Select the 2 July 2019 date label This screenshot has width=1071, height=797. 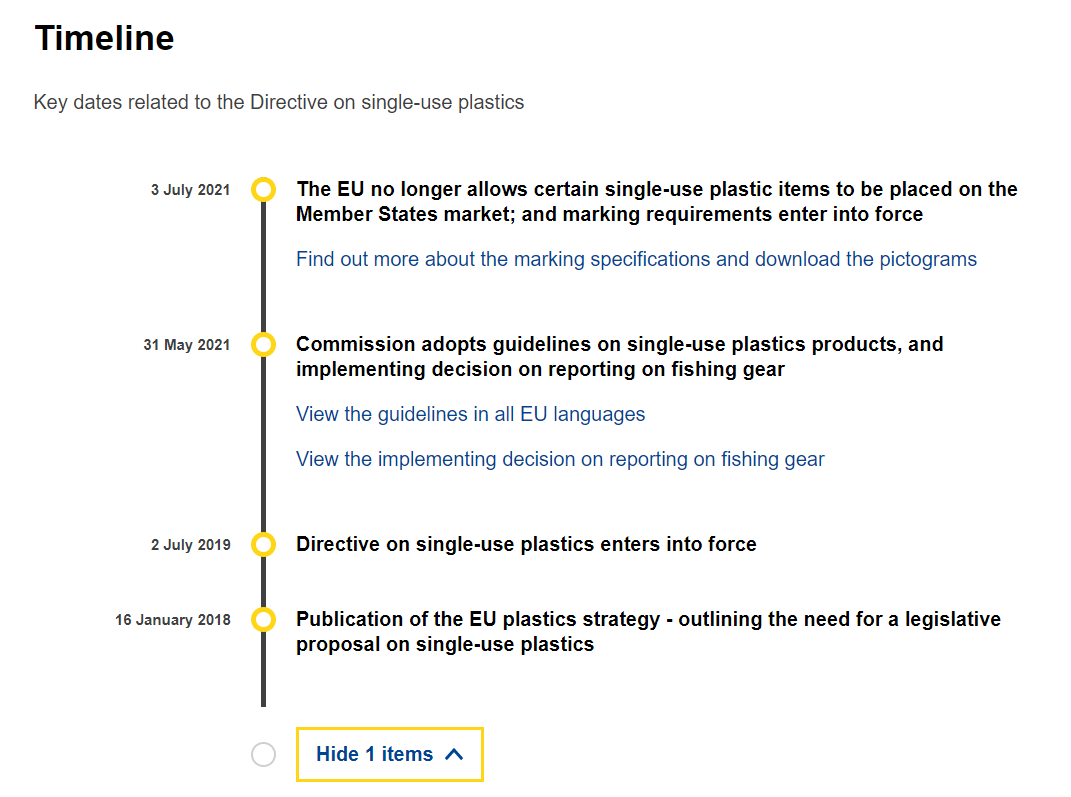pyautogui.click(x=191, y=545)
